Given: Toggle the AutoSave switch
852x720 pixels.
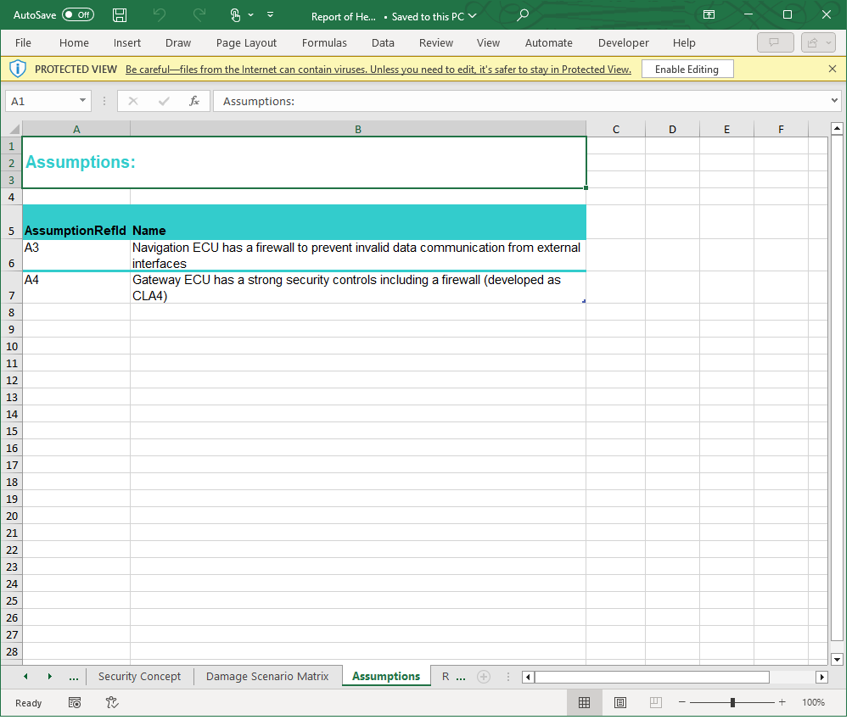Looking at the screenshot, I should point(77,15).
